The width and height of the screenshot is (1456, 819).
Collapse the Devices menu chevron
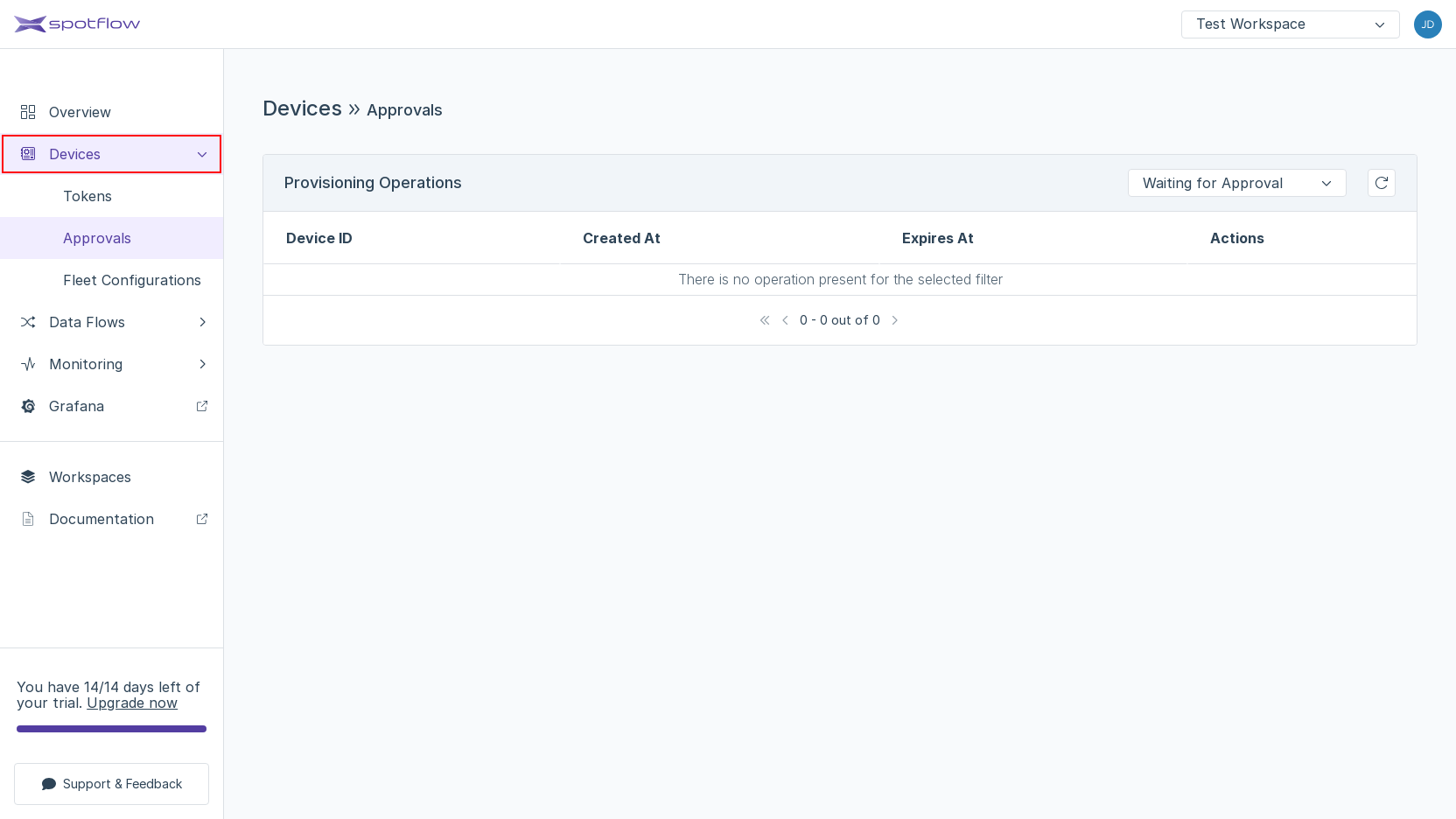pyautogui.click(x=202, y=154)
